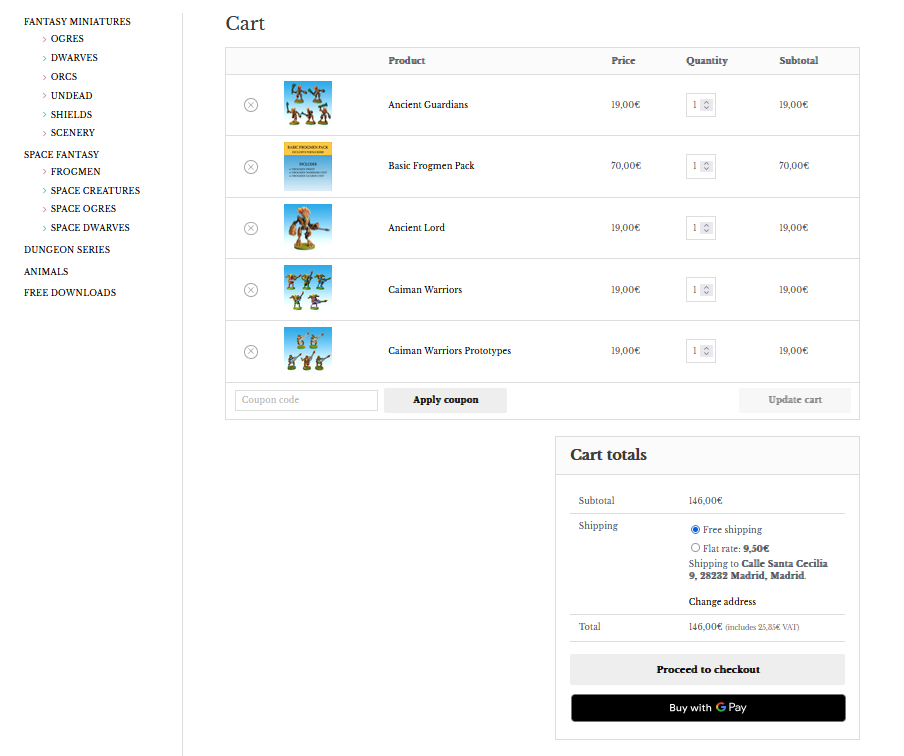Open the Frogmen subcategory
The image size is (904, 756).
pos(75,172)
